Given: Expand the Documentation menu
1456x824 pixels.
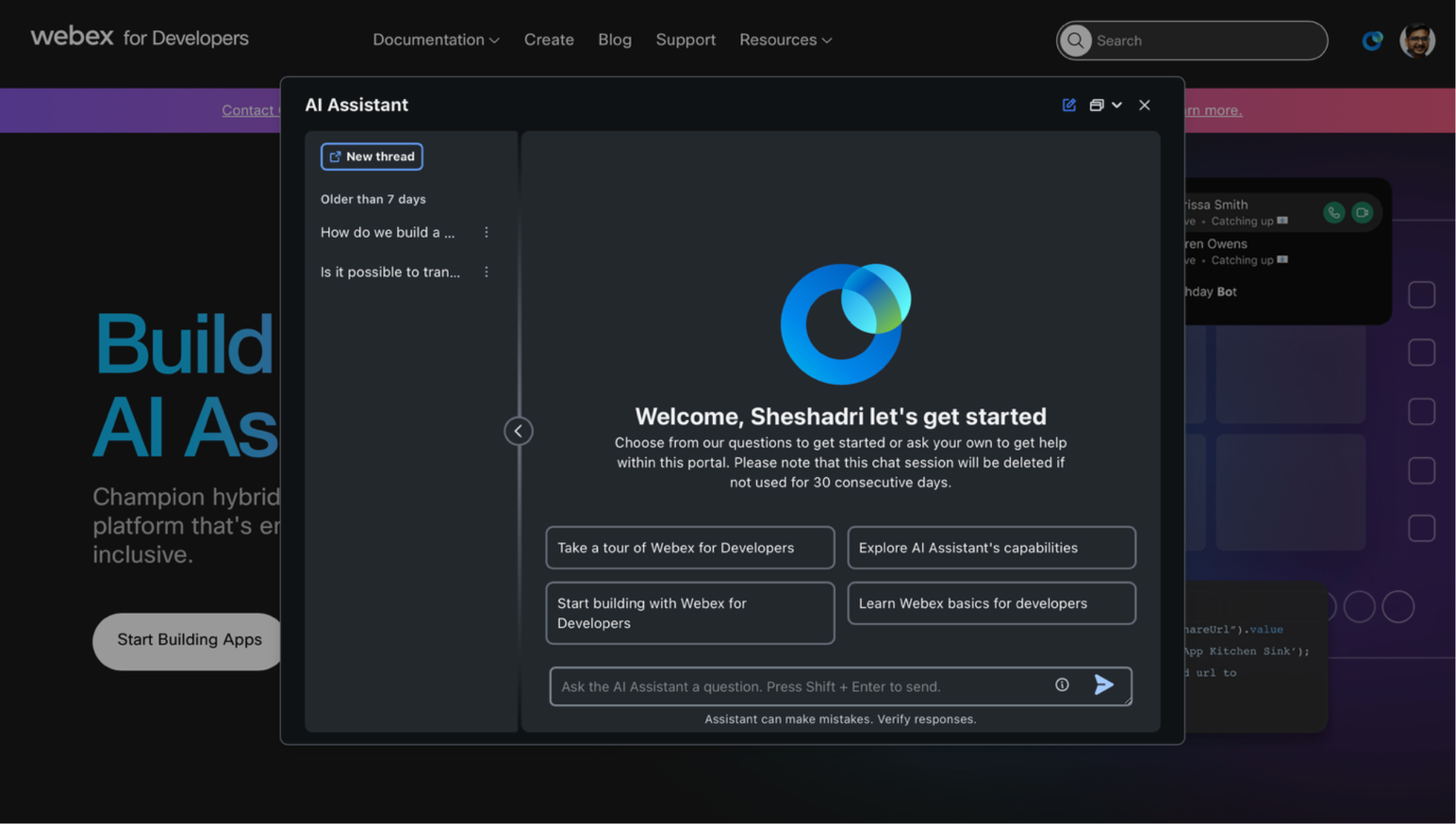Looking at the screenshot, I should (x=436, y=39).
